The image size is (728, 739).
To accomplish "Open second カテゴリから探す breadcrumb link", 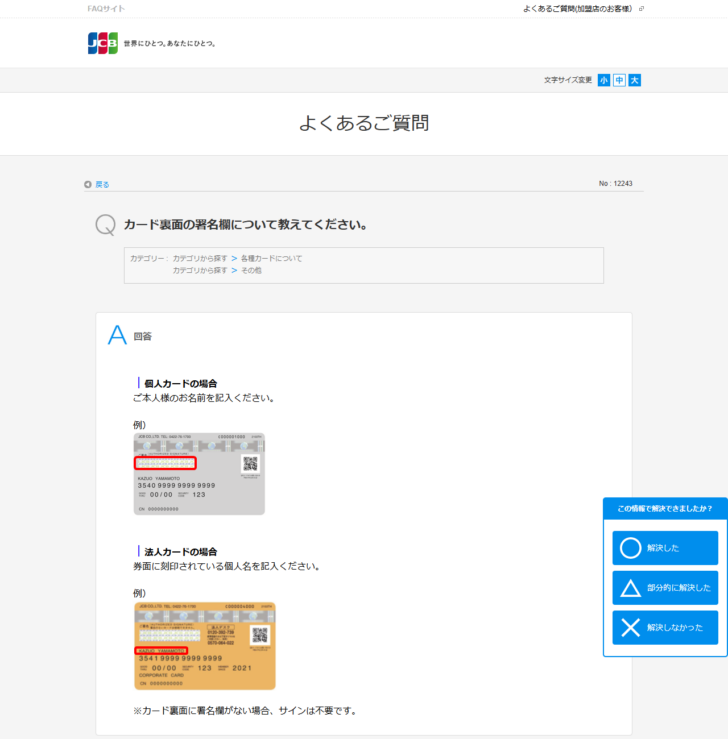I will coord(200,270).
